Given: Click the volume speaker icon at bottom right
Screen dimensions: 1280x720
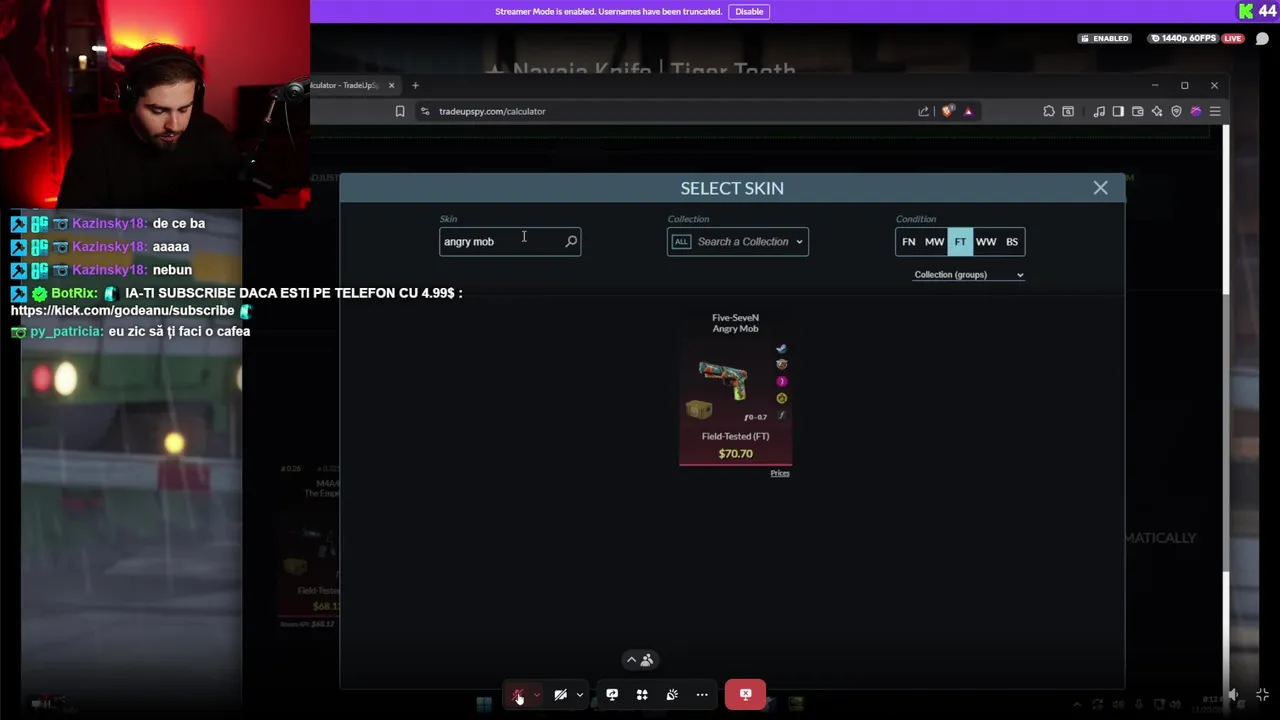Looking at the screenshot, I should (x=1233, y=695).
